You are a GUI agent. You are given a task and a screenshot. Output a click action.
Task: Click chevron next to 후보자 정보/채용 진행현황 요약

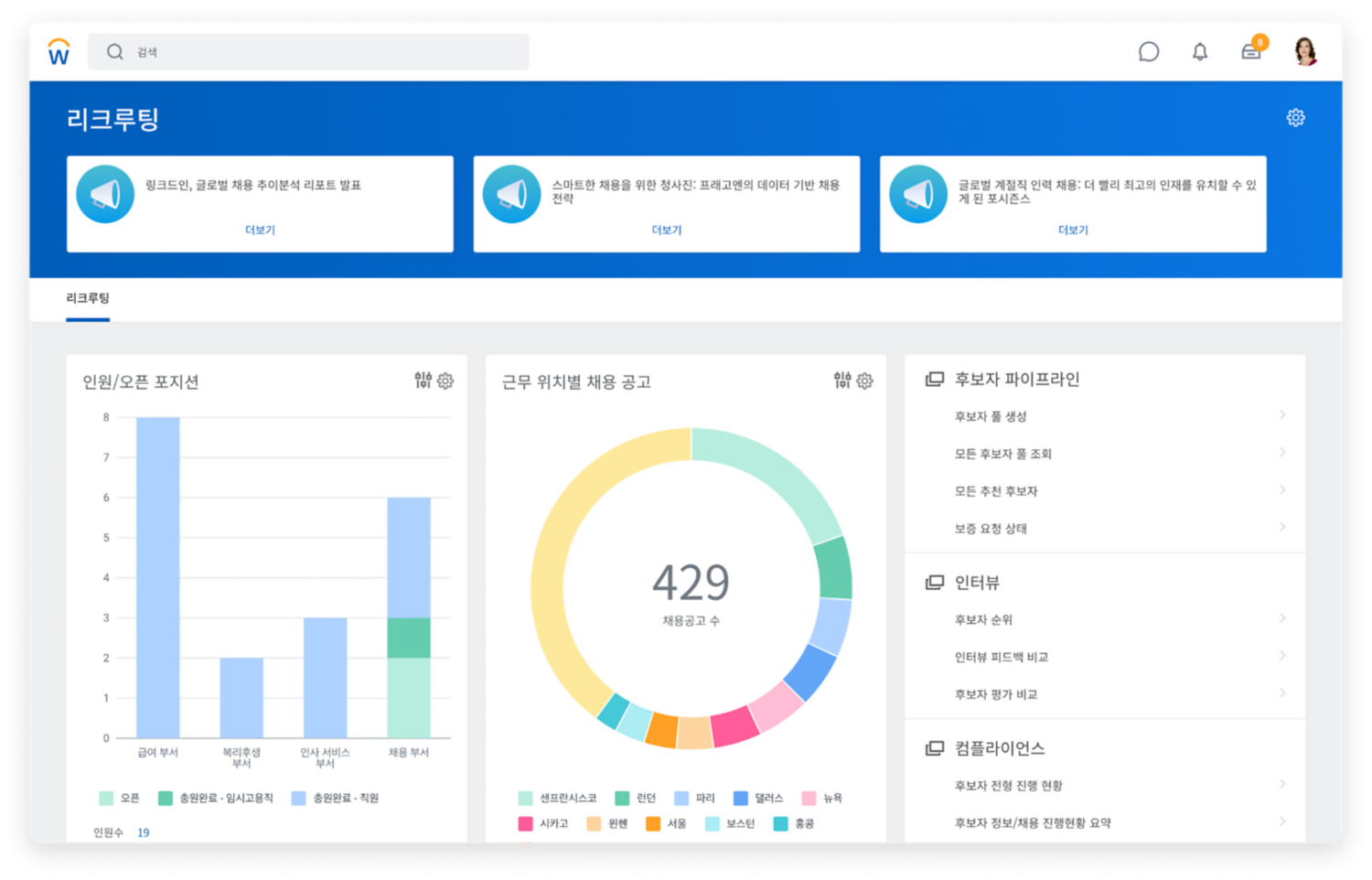(x=1282, y=821)
